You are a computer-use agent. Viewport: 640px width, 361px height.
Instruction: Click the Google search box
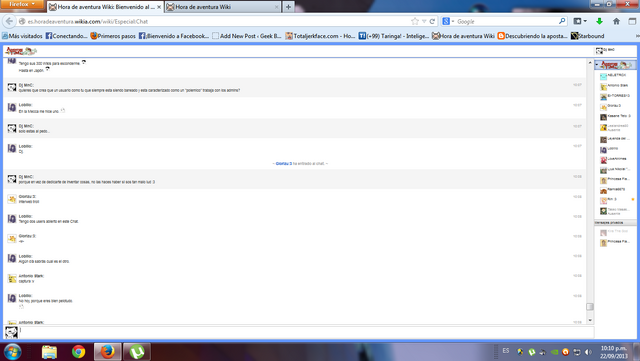coord(506,21)
